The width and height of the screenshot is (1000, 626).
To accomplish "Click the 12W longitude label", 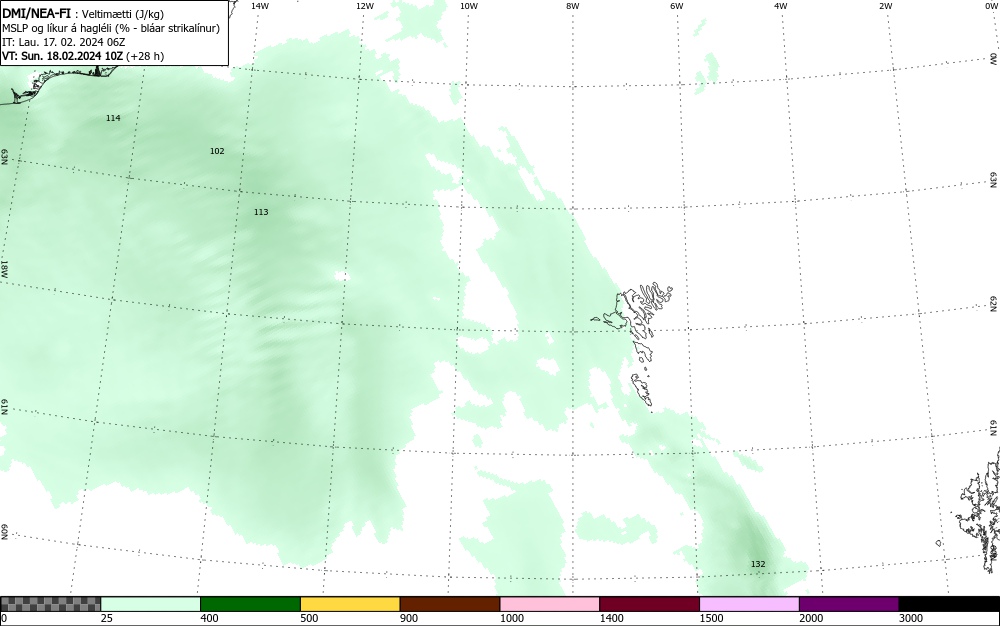I will [x=365, y=6].
